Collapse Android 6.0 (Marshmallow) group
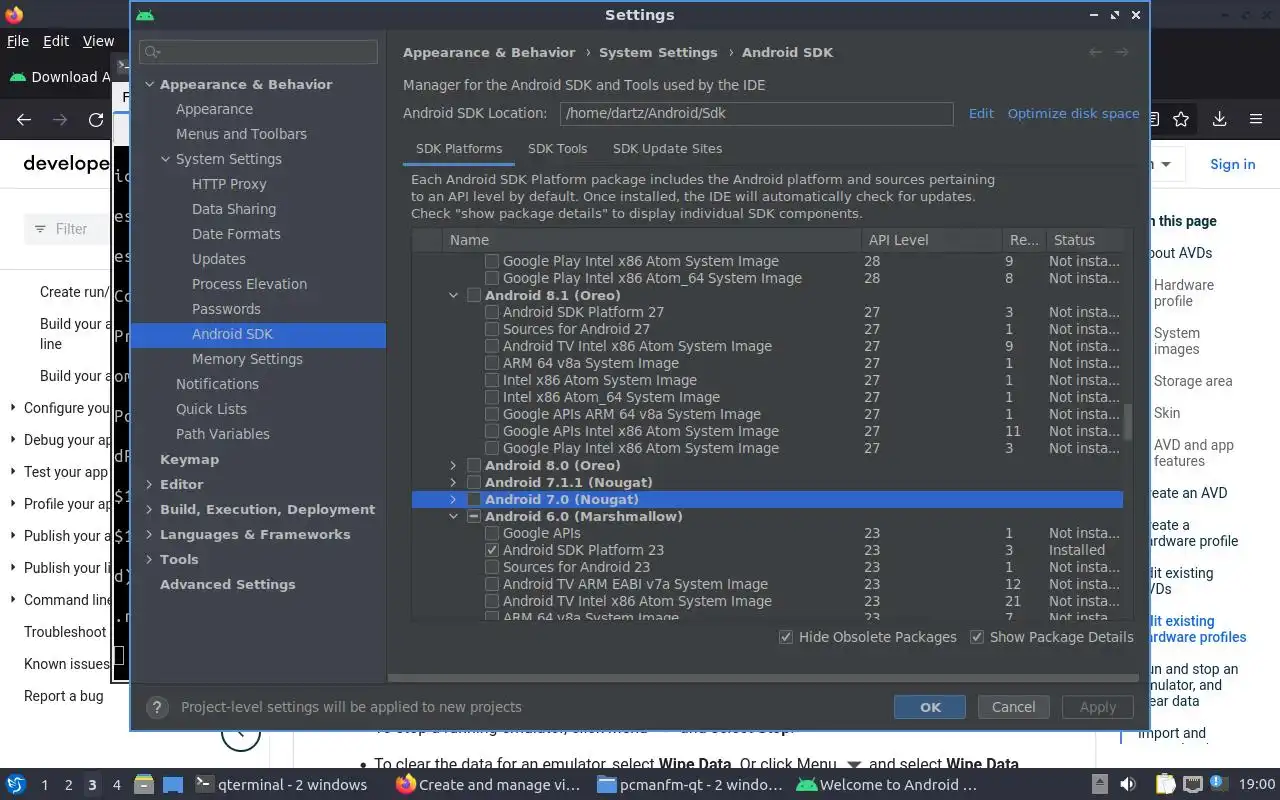This screenshot has width=1280, height=800. (453, 516)
